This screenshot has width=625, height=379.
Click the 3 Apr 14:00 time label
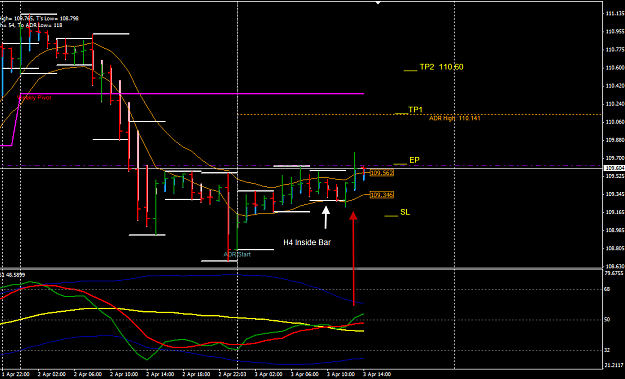[377, 374]
